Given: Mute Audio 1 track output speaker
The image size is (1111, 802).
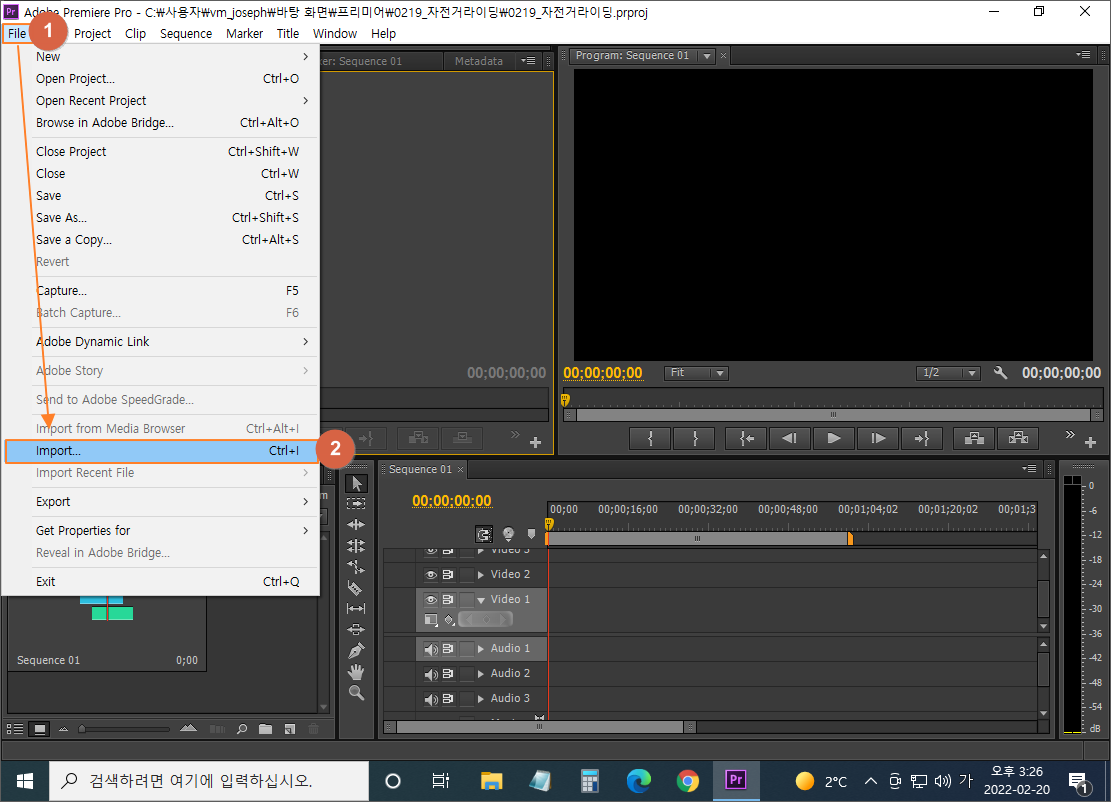Looking at the screenshot, I should click(x=431, y=649).
